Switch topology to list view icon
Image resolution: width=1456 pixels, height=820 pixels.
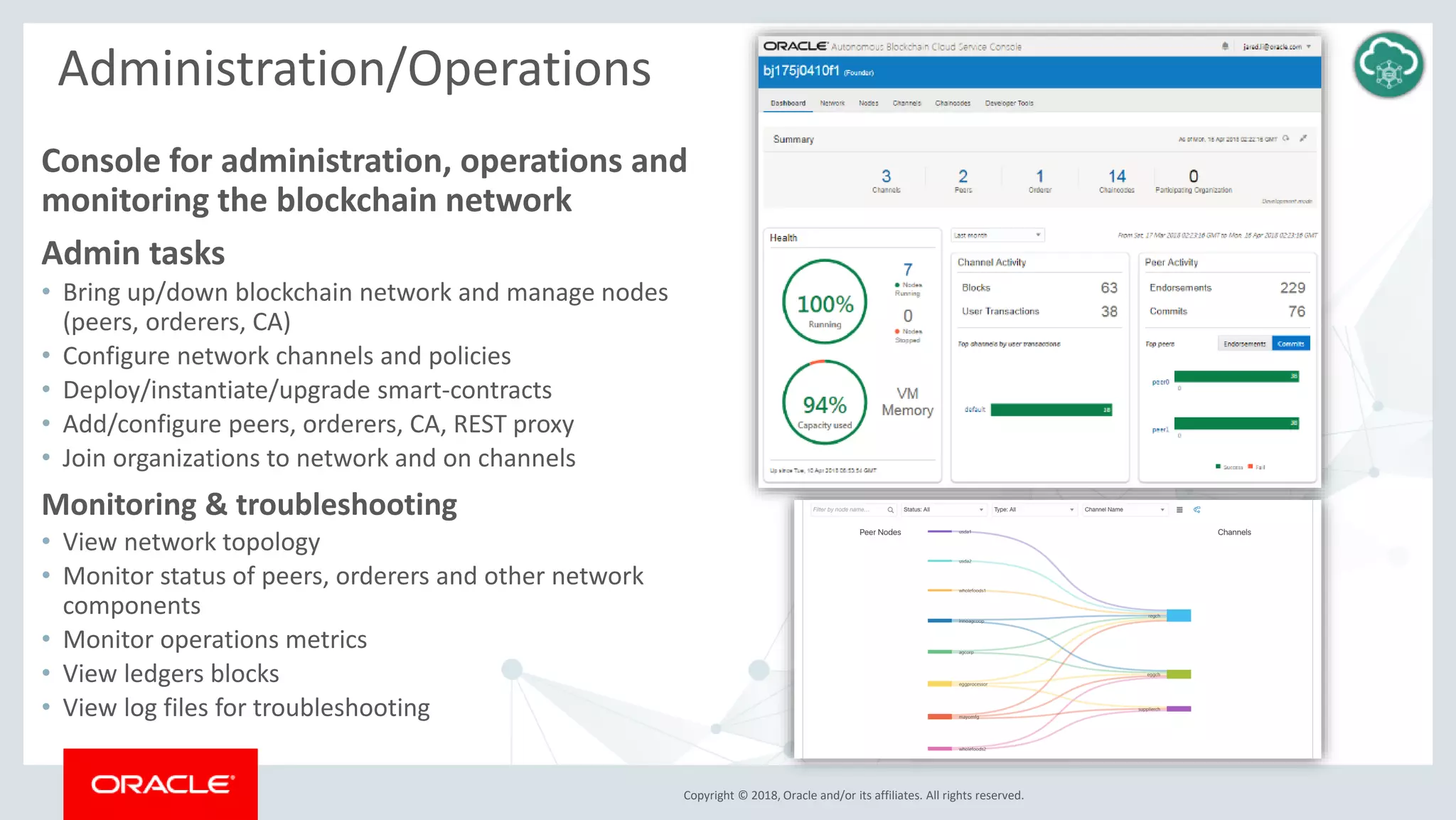click(1179, 510)
